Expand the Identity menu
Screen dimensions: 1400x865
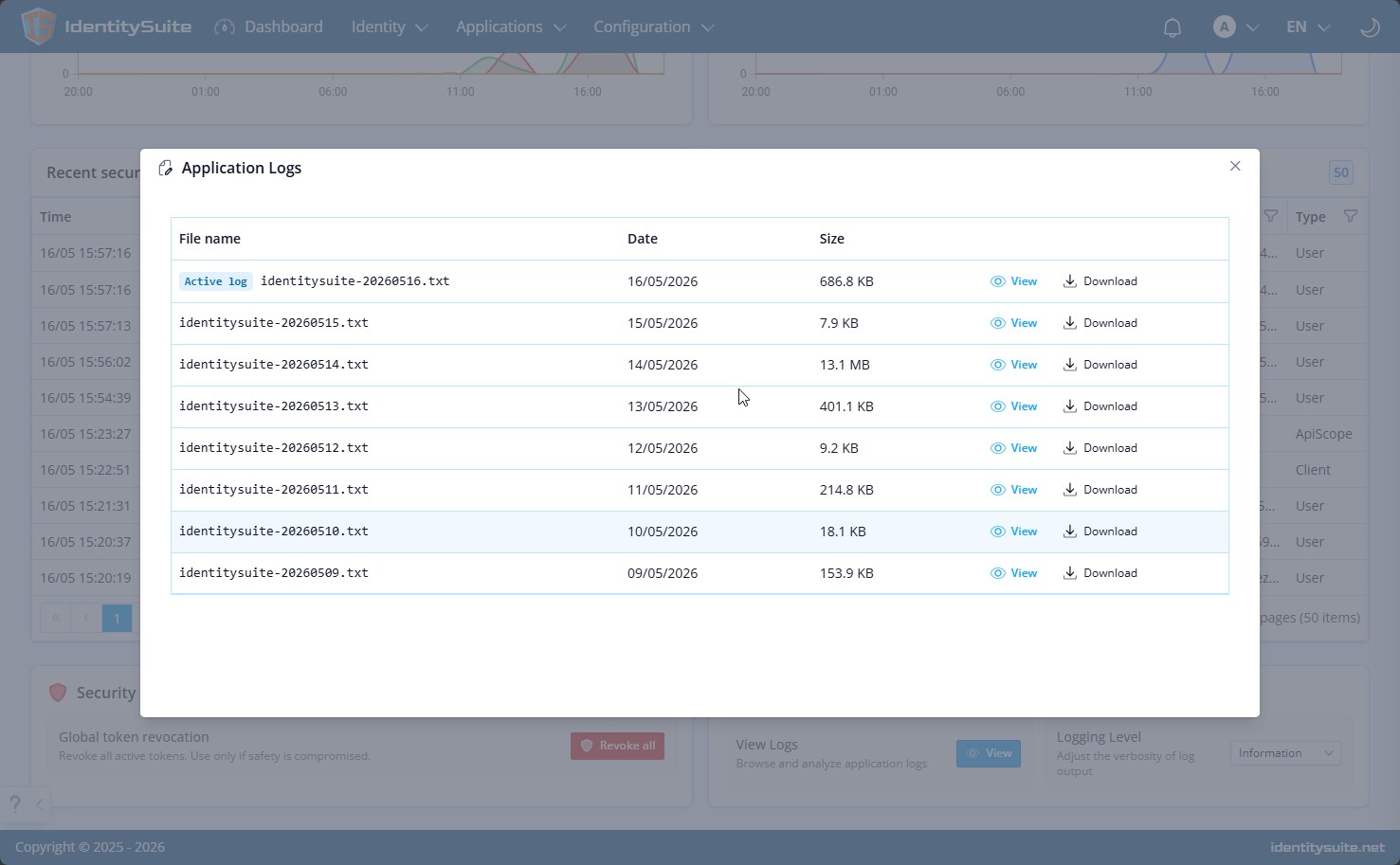point(390,27)
